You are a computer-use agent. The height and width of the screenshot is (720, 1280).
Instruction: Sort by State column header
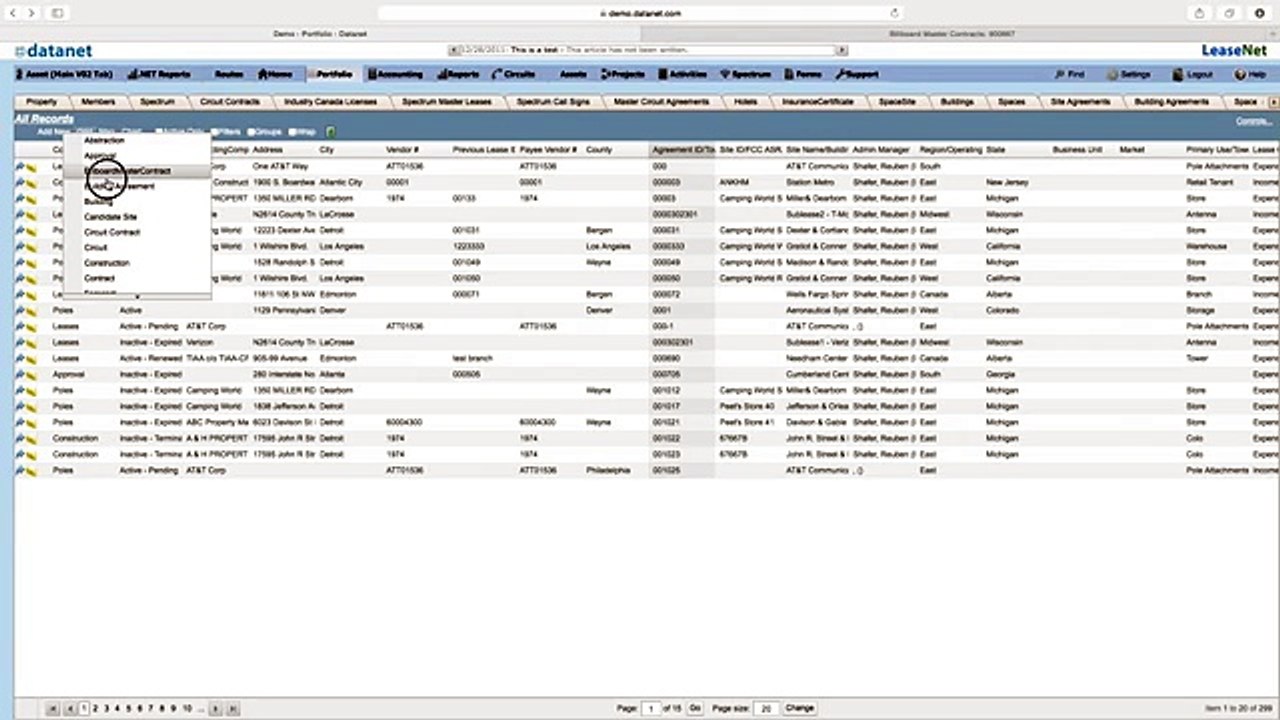tap(996, 150)
